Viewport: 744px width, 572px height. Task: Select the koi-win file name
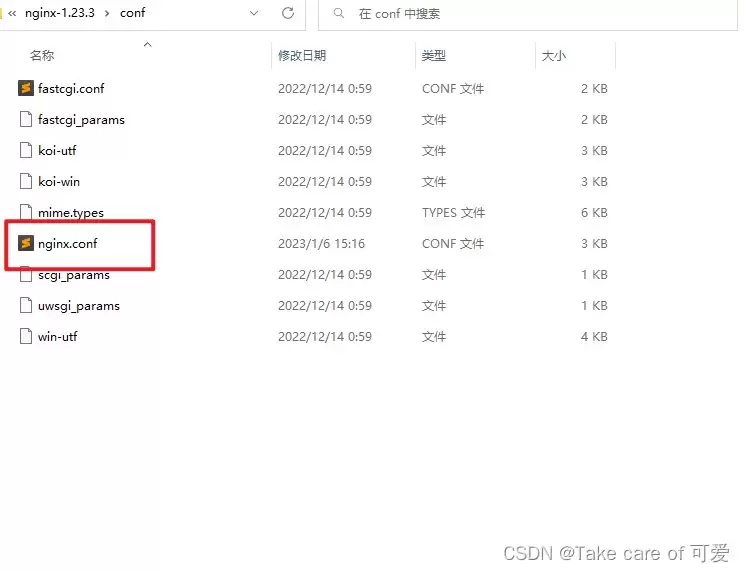pos(59,182)
